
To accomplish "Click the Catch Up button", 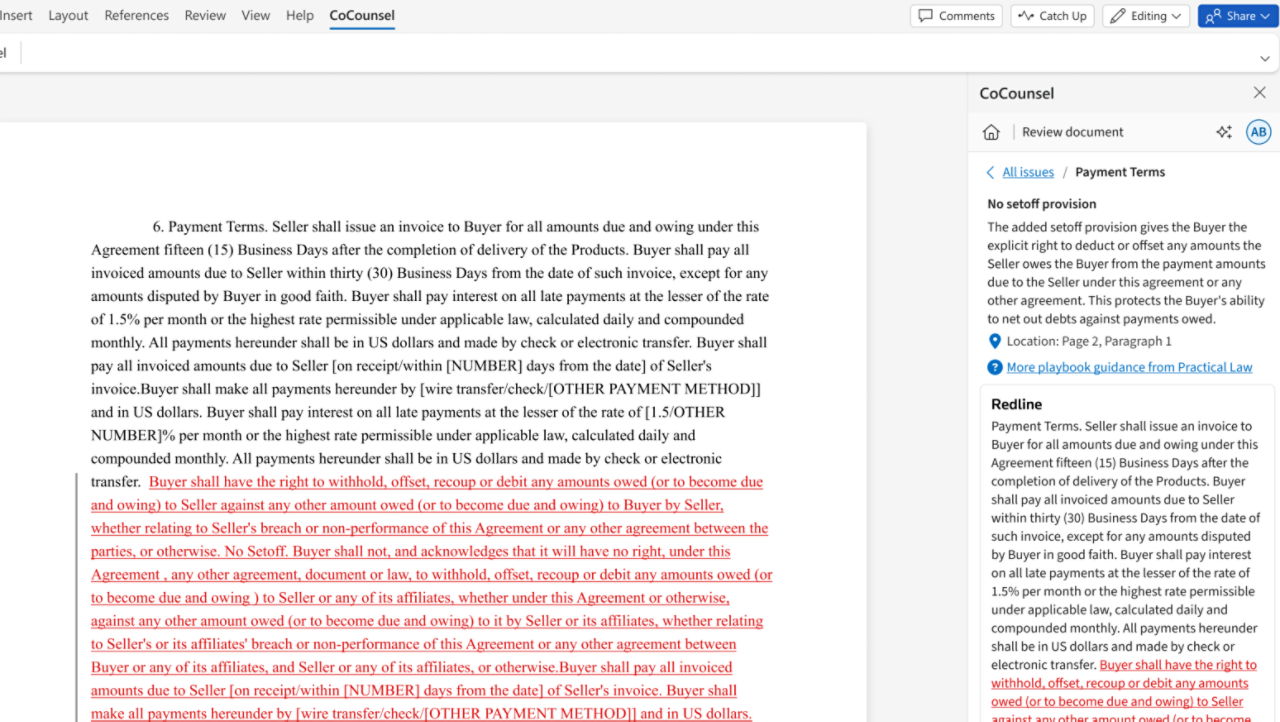I will tap(1052, 16).
